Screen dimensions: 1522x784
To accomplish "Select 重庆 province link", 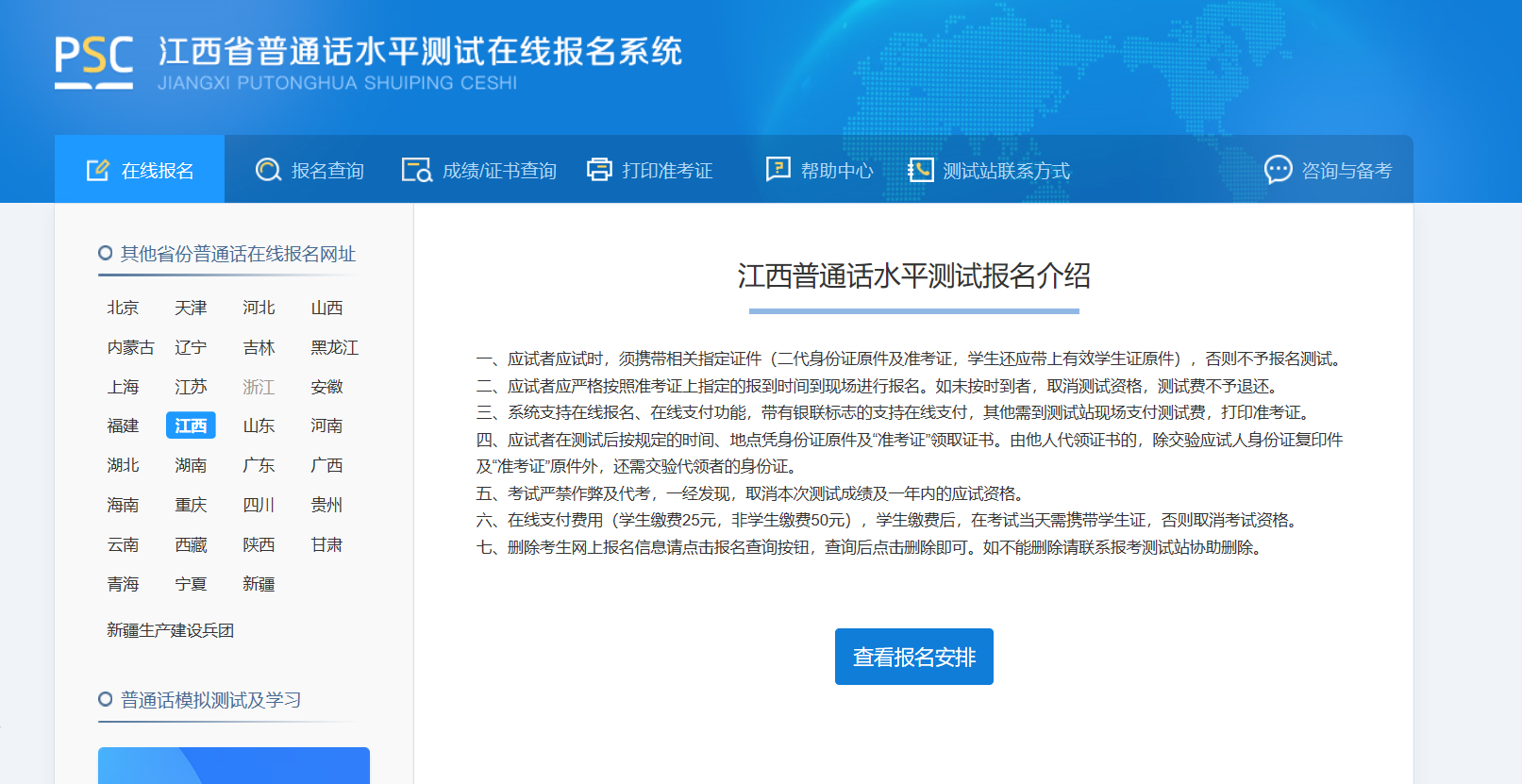I will coord(191,505).
